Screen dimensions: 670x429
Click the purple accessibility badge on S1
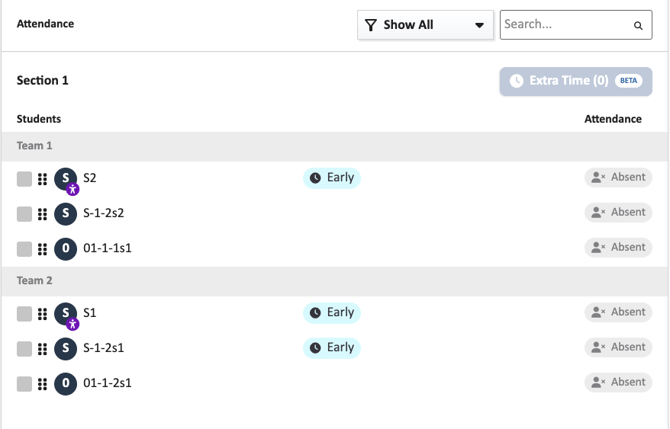click(73, 324)
